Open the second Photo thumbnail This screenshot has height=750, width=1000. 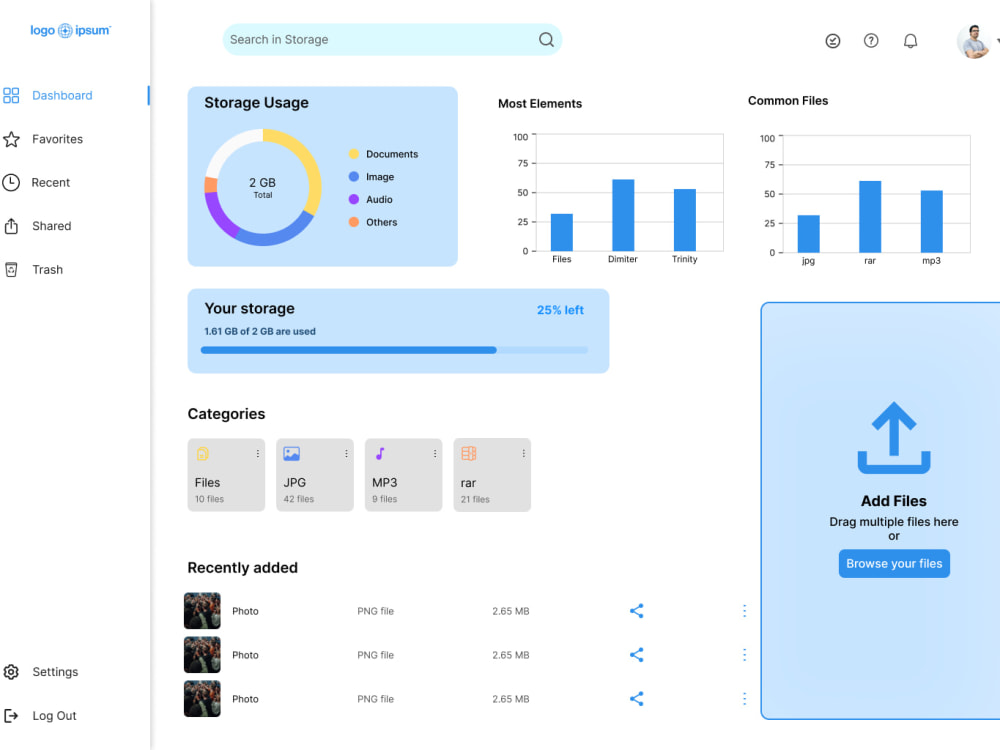[x=202, y=655]
